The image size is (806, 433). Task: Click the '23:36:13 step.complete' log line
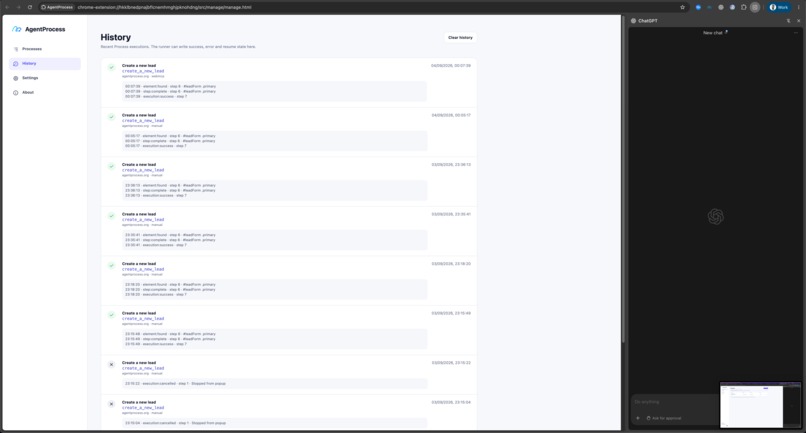coord(171,190)
